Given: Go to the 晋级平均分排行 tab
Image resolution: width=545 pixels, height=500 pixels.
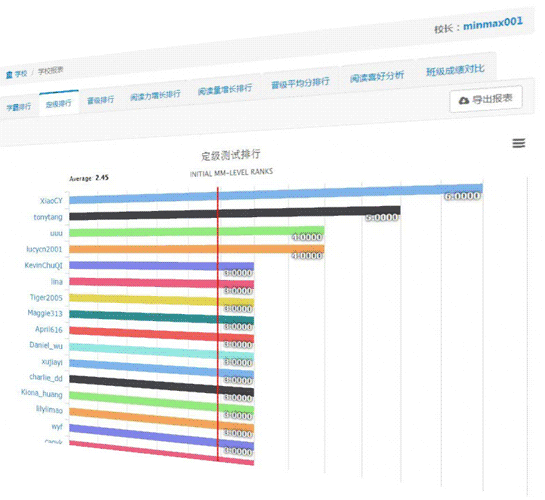Looking at the screenshot, I should [x=300, y=83].
